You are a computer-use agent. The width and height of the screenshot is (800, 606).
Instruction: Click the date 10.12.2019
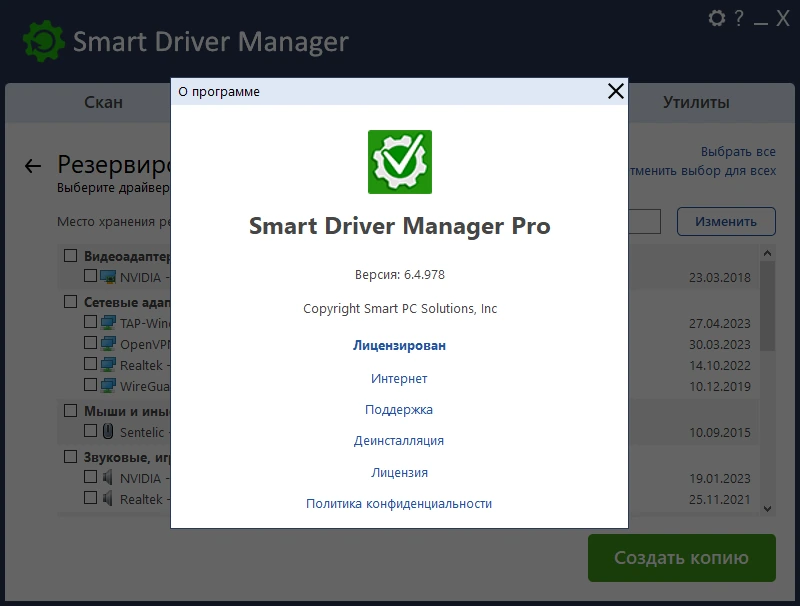click(x=720, y=386)
